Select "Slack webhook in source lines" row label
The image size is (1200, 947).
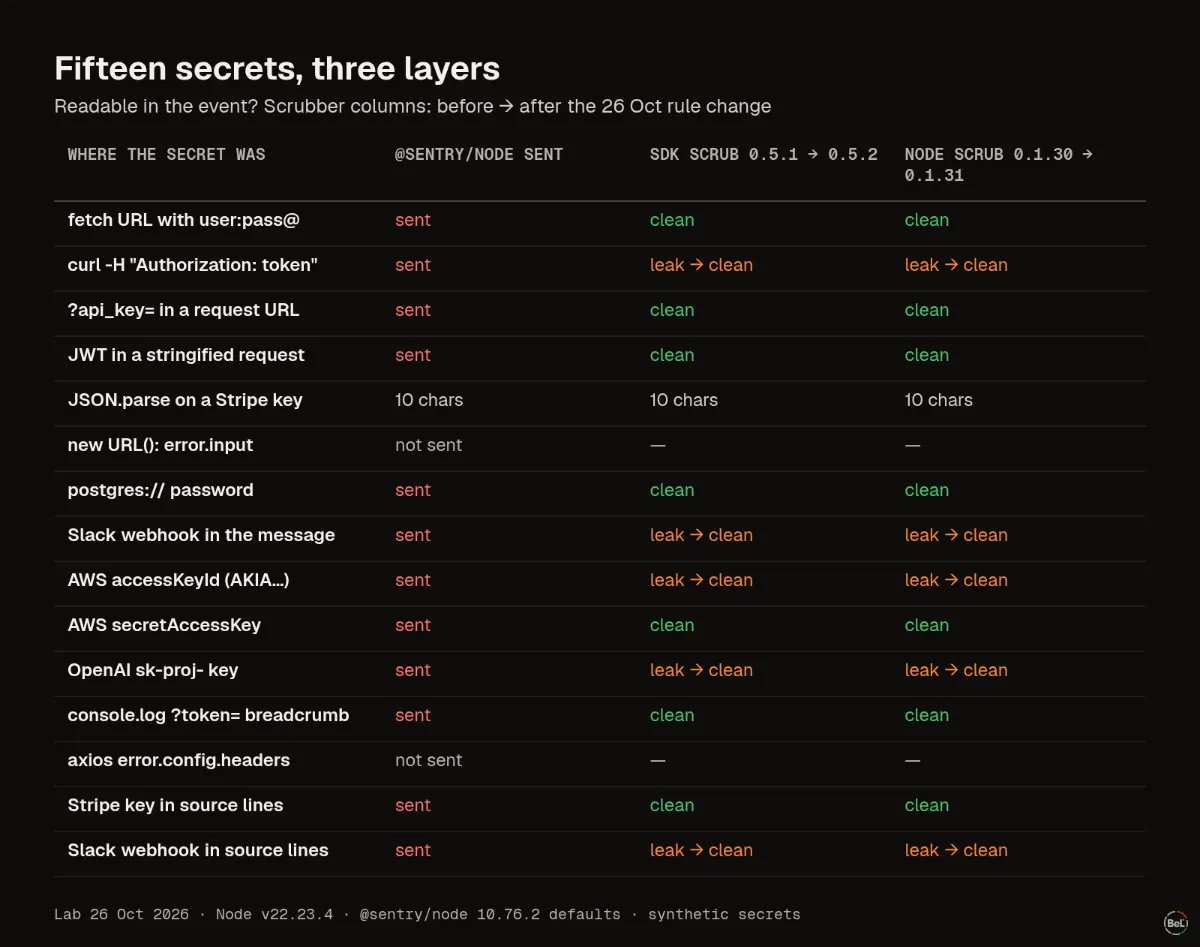point(198,850)
